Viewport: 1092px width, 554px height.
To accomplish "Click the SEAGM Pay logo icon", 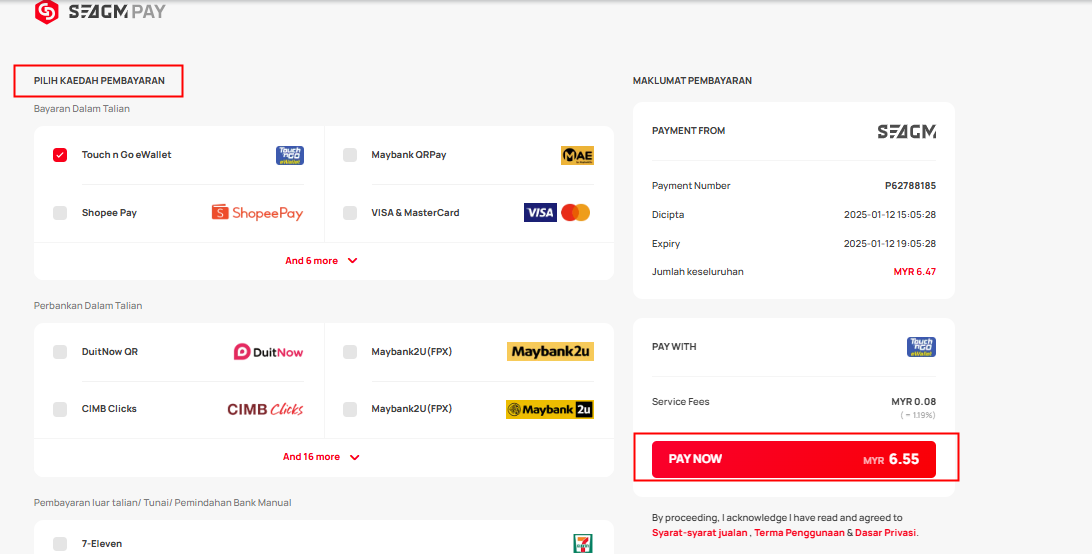I will click(47, 11).
